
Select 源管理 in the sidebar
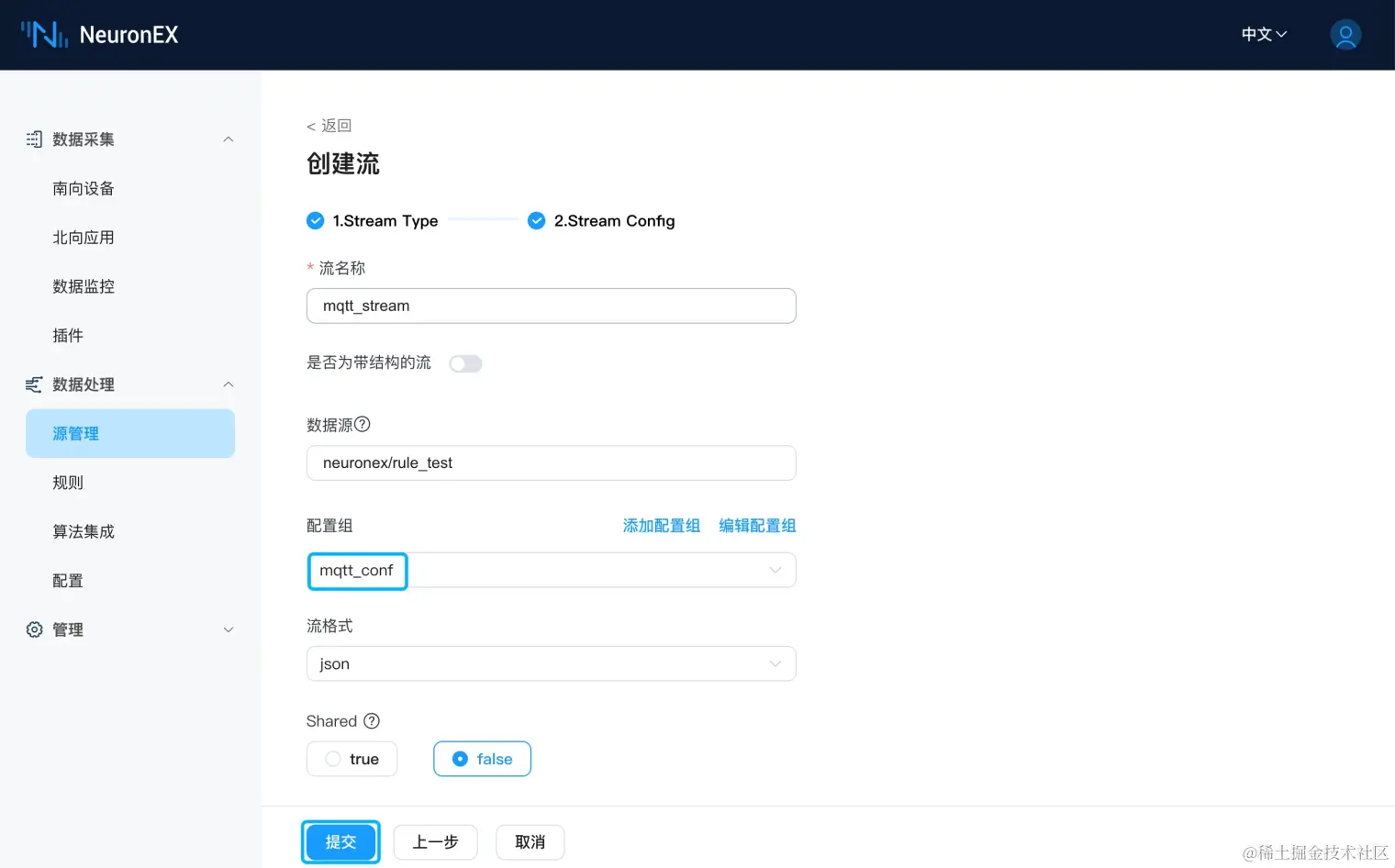(x=130, y=433)
